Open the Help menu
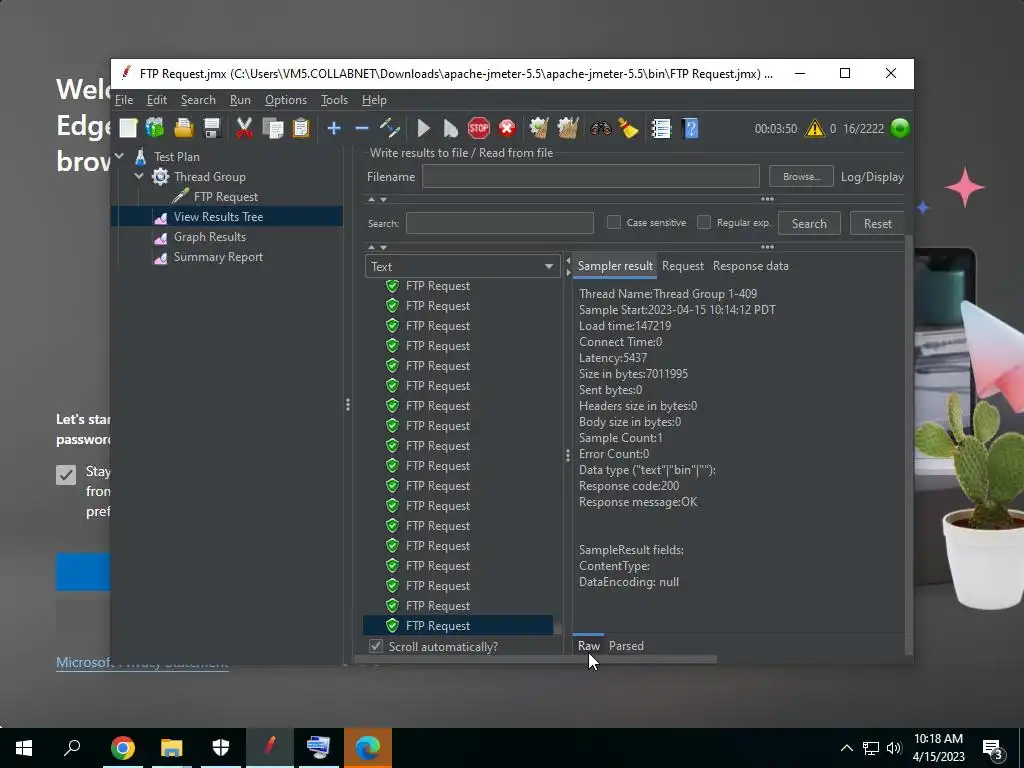 click(x=374, y=100)
